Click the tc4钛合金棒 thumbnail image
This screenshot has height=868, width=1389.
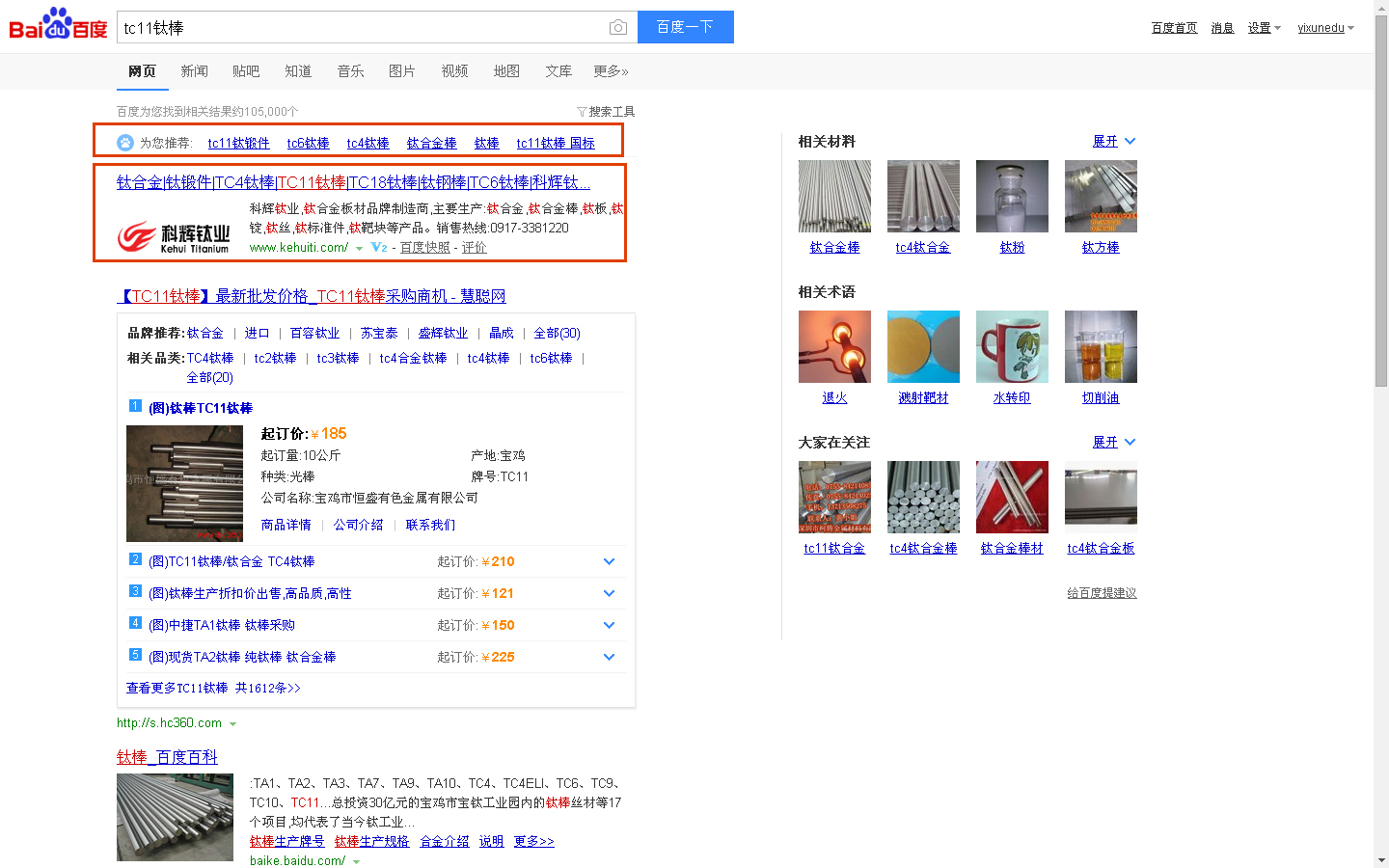[923, 497]
